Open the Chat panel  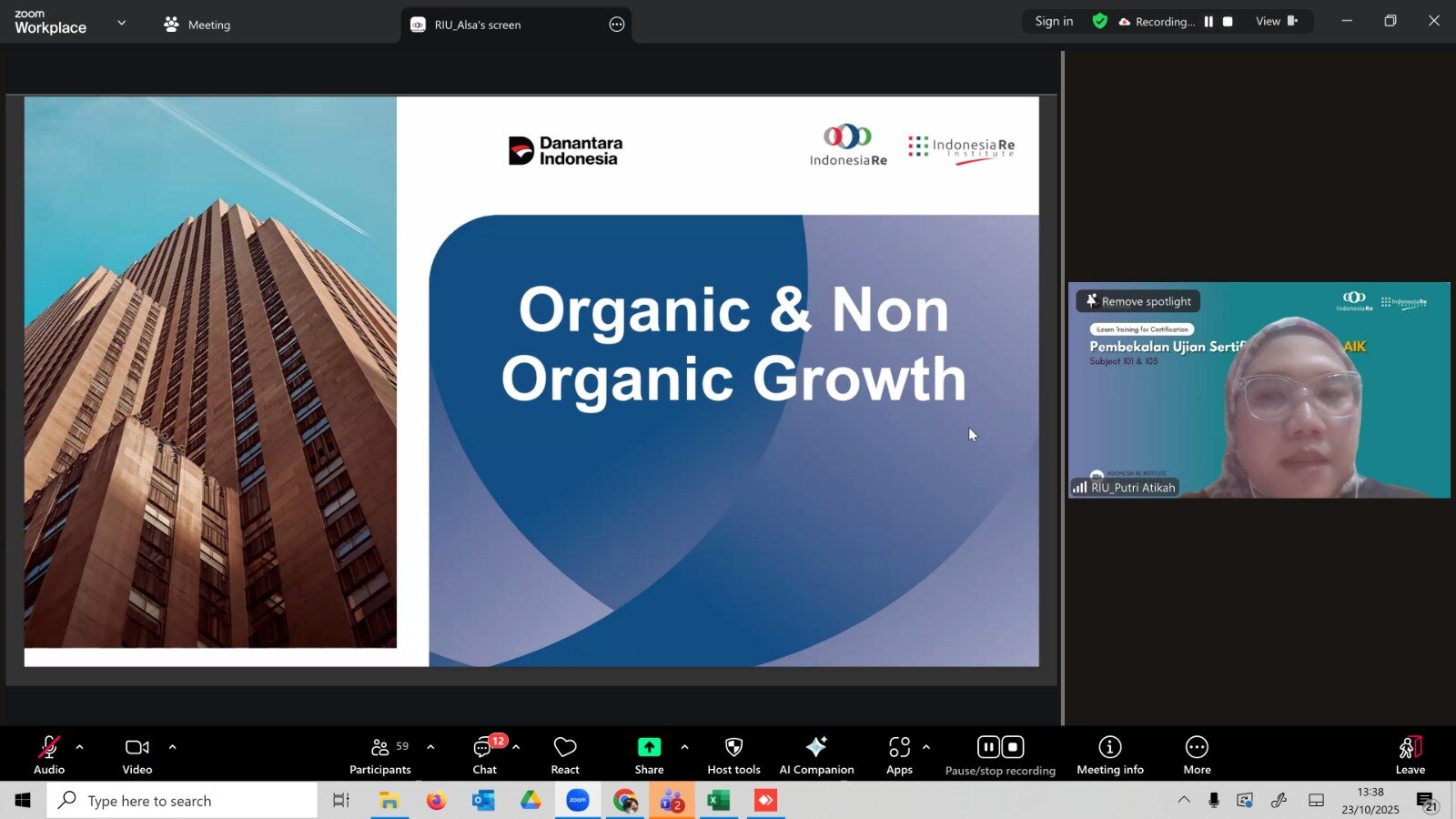[484, 755]
